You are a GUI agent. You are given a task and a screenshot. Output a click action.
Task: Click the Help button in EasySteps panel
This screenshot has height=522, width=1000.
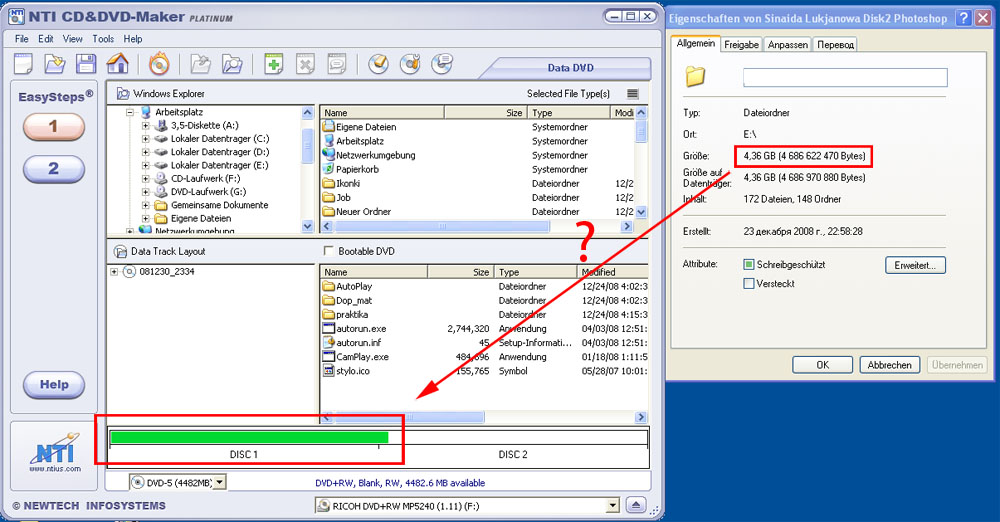(54, 385)
